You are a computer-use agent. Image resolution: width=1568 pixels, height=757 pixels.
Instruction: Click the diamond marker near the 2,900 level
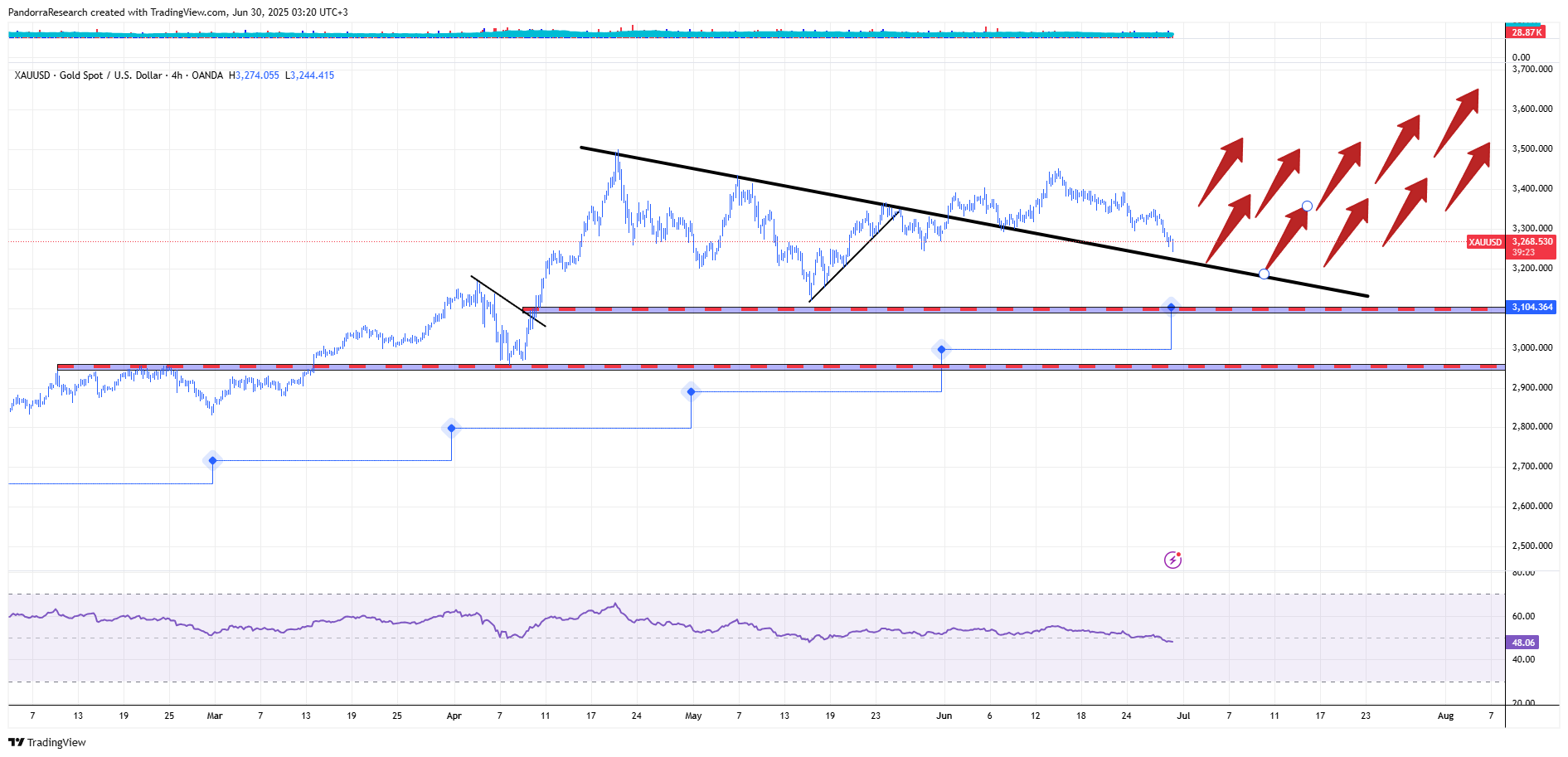[691, 391]
